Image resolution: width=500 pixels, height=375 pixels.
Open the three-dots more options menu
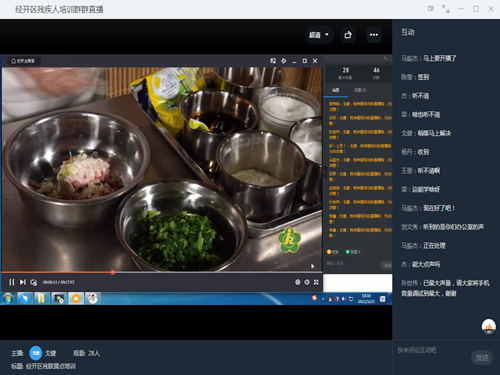[374, 35]
